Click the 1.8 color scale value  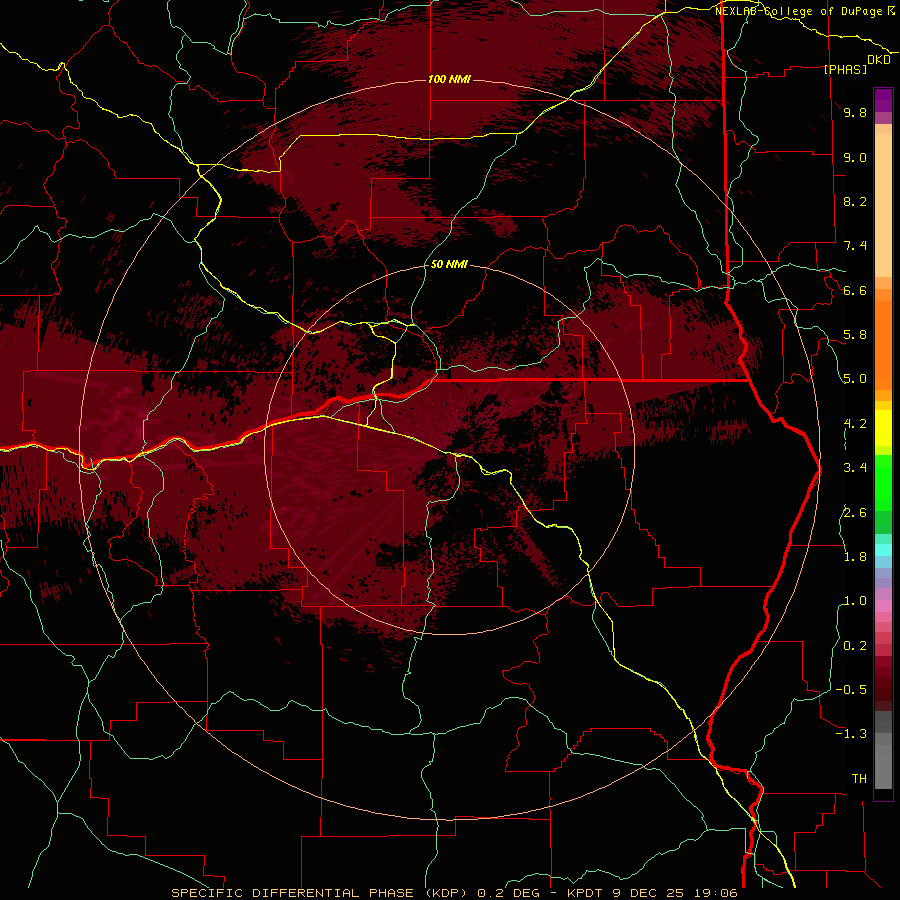click(855, 557)
